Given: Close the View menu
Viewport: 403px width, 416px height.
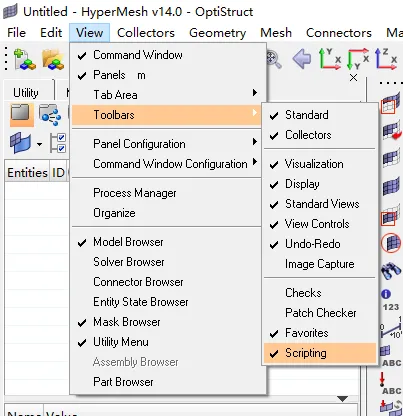Looking at the screenshot, I should [89, 33].
